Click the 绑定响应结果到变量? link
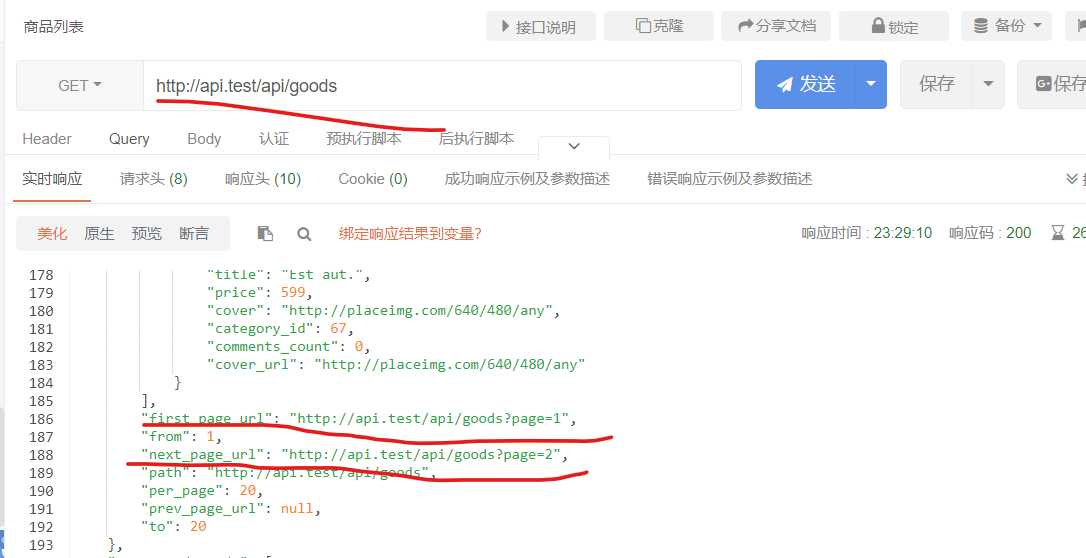The width and height of the screenshot is (1086, 558). [410, 234]
